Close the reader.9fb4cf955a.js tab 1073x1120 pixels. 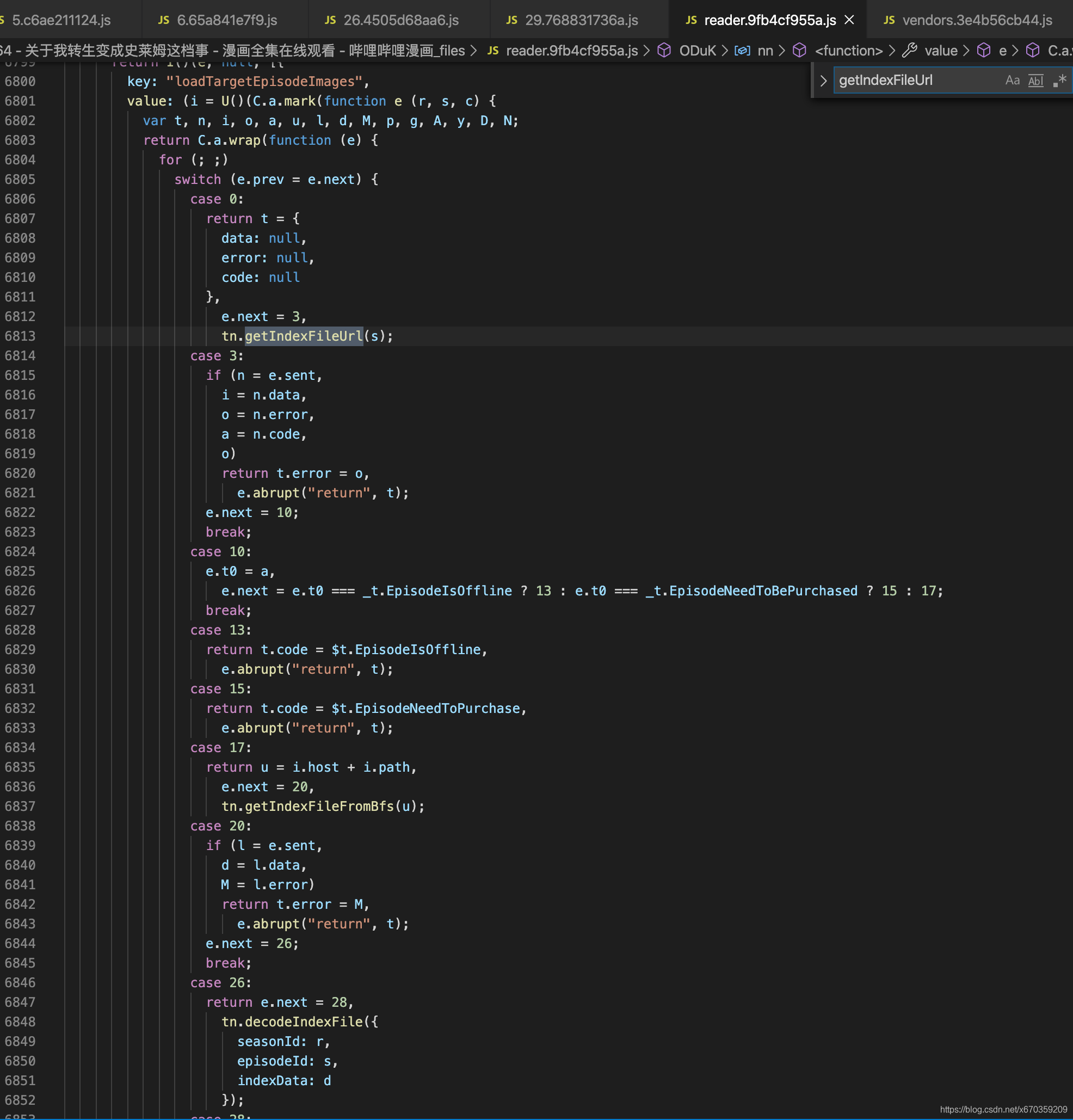coord(849,20)
